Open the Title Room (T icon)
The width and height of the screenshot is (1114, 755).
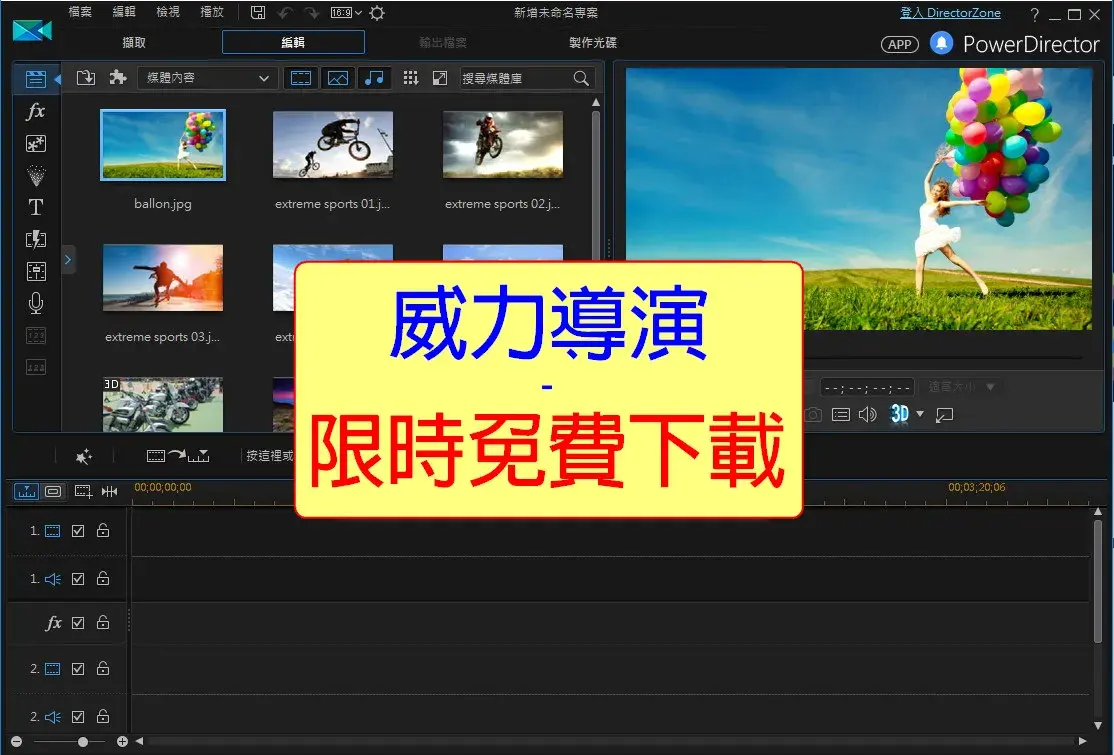click(36, 207)
